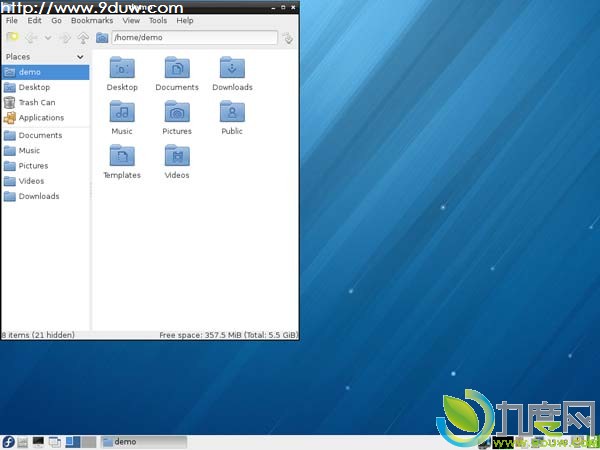Launch the terminal from the taskbar
This screenshot has width=600, height=450.
[38, 441]
